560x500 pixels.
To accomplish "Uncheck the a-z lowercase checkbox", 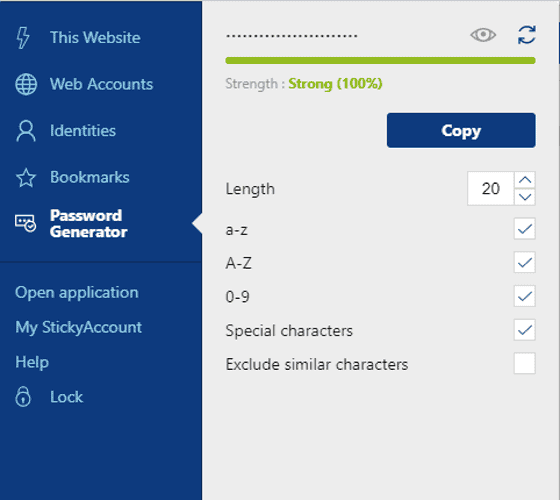I will (525, 229).
